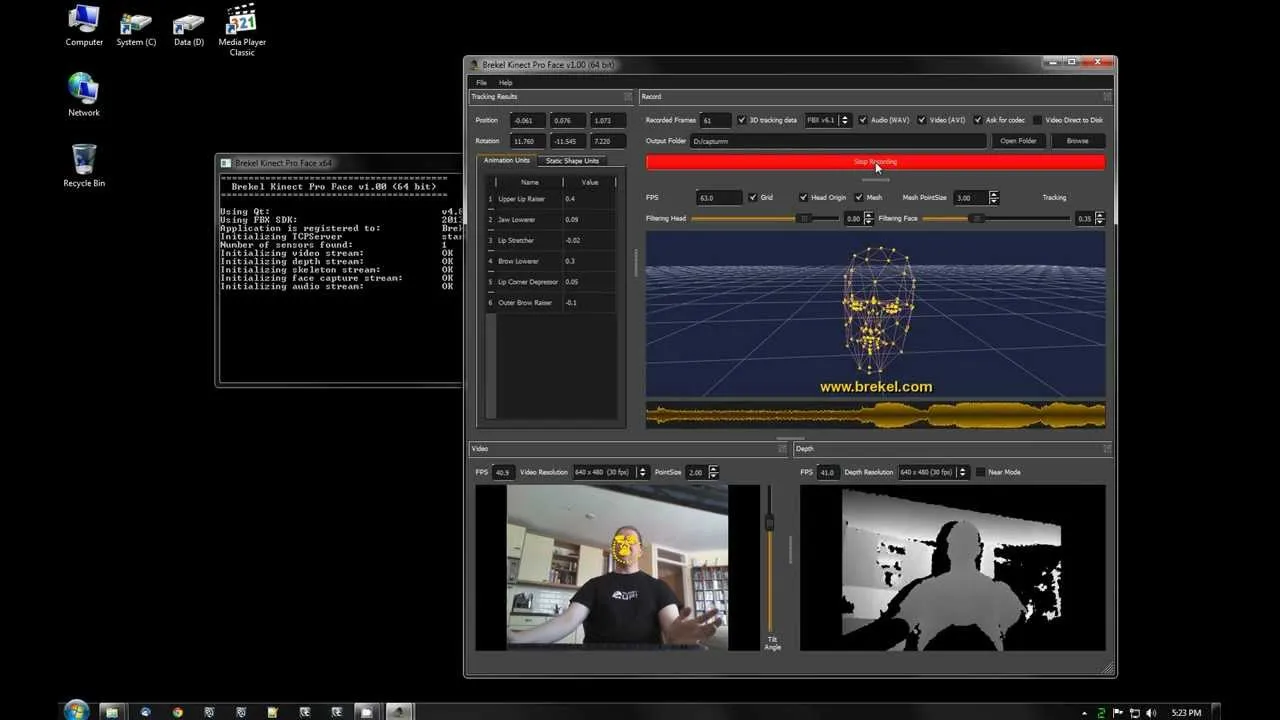Image resolution: width=1280 pixels, height=720 pixels.
Task: Click the Tilt Angle vertical slider
Action: tap(770, 558)
